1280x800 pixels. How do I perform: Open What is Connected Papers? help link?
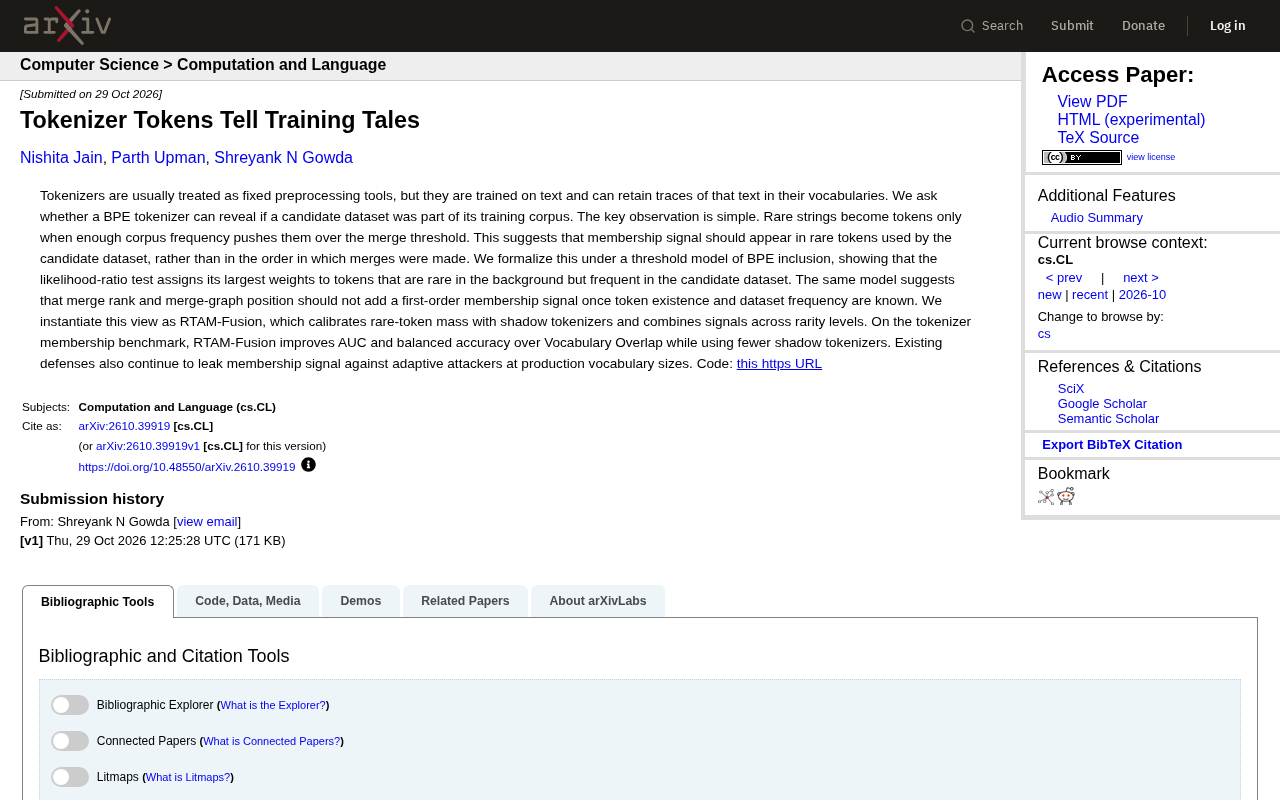click(x=271, y=741)
